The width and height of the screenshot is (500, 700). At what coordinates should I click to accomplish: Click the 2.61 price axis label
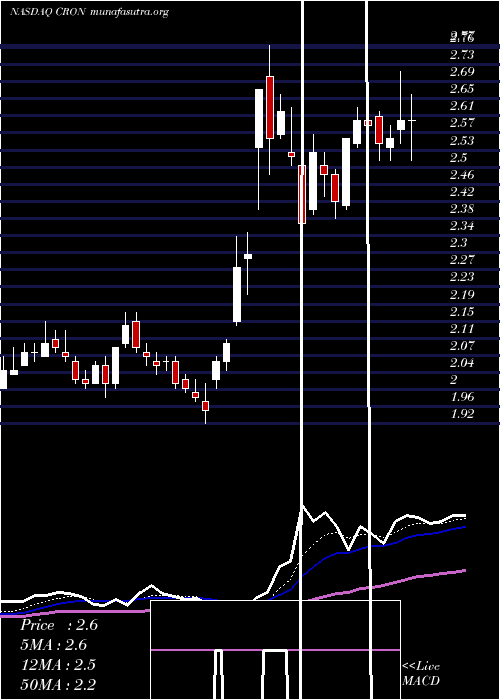462,106
